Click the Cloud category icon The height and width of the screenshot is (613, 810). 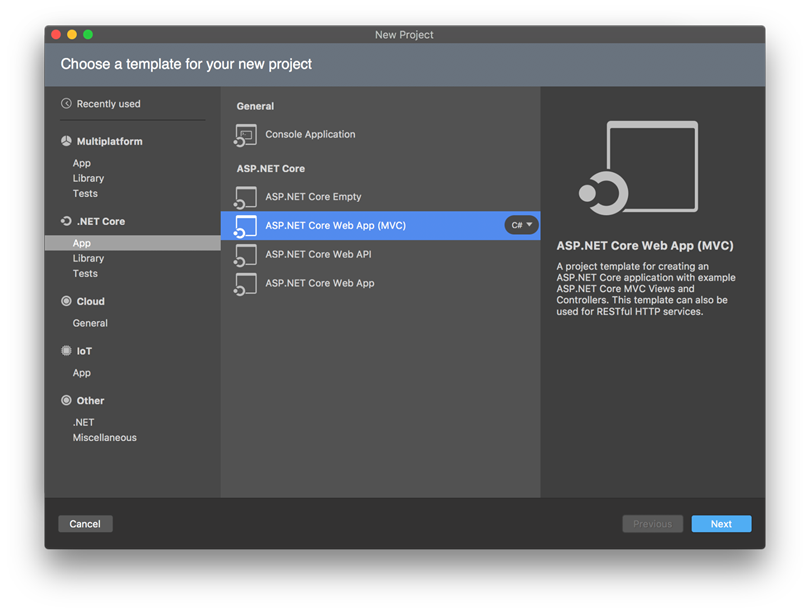click(66, 301)
